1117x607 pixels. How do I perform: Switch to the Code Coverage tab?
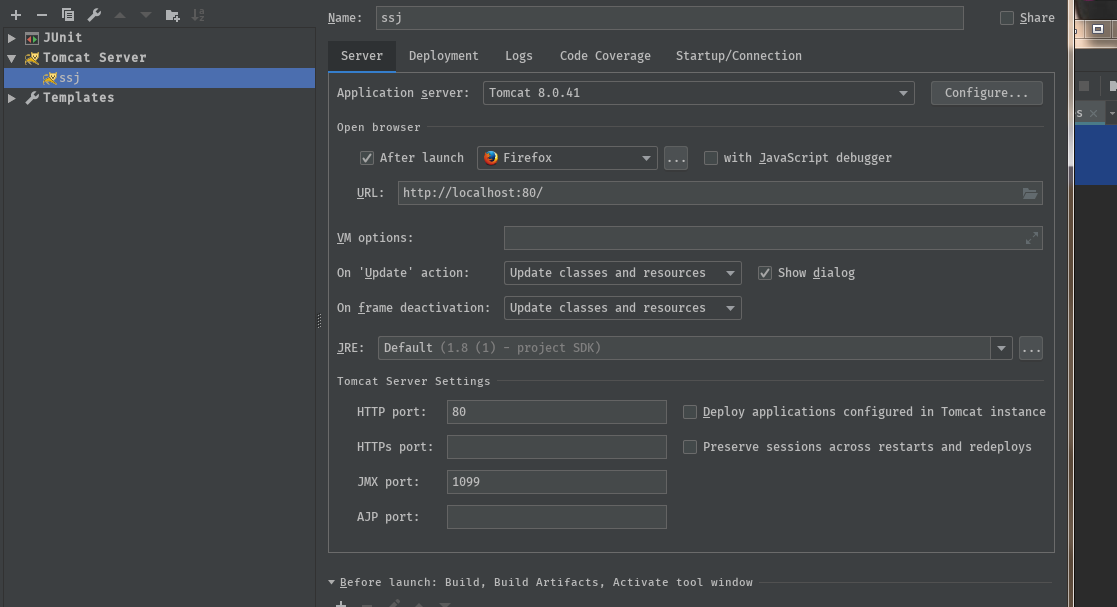pos(606,56)
